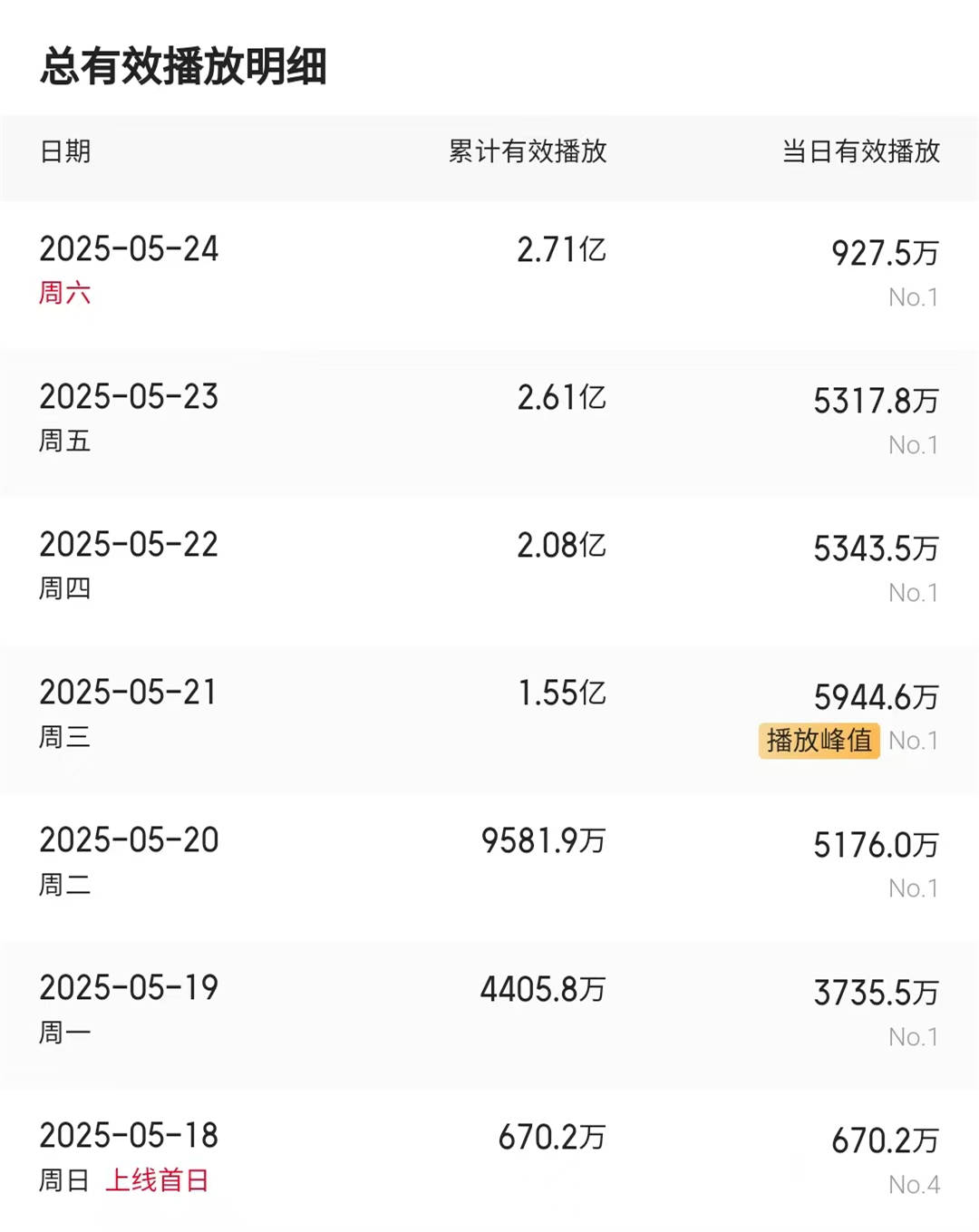979x1232 pixels.
Task: Select the 2025-05-24 date row
Action: (x=489, y=276)
